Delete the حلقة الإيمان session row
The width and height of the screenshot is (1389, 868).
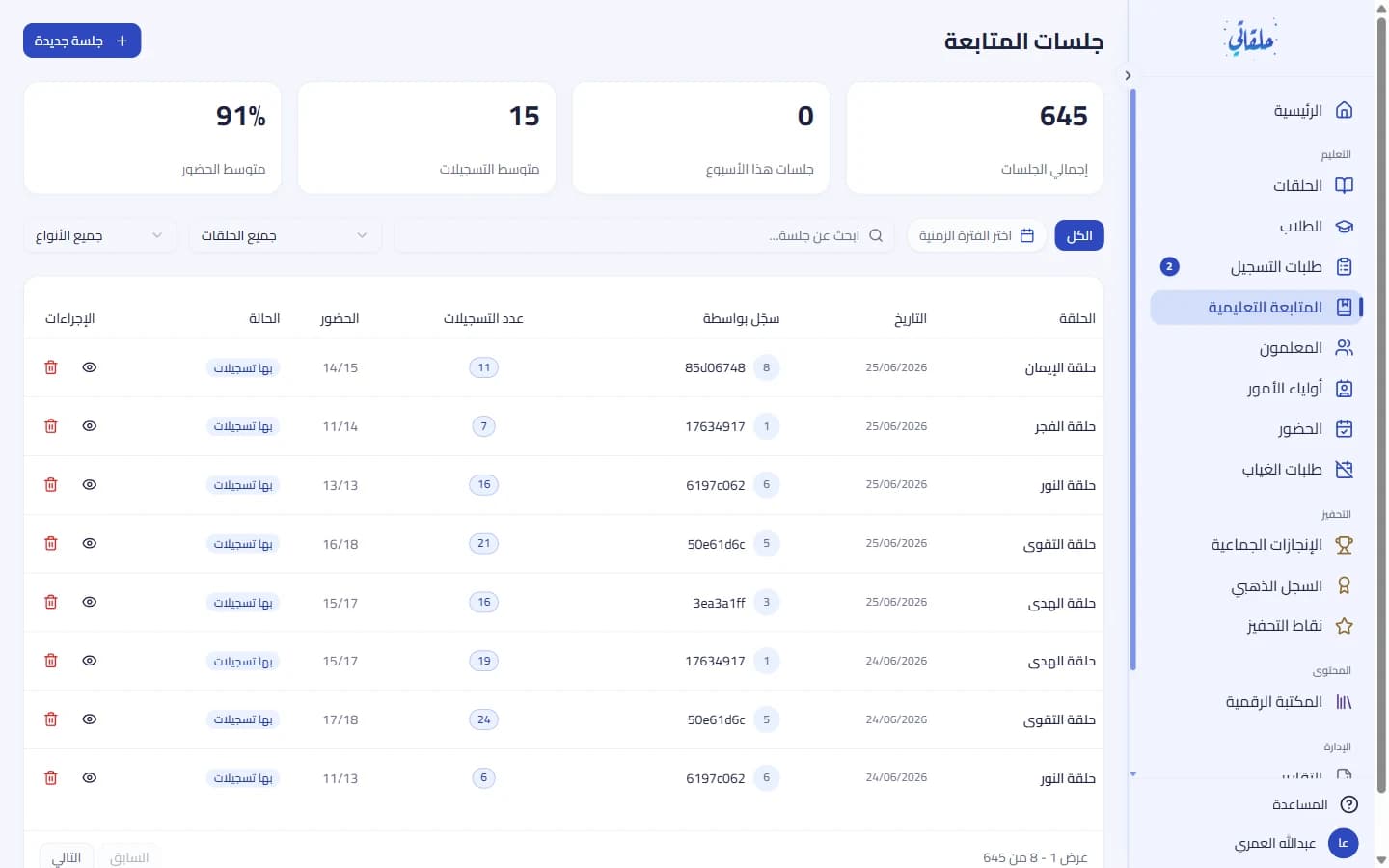coord(51,367)
